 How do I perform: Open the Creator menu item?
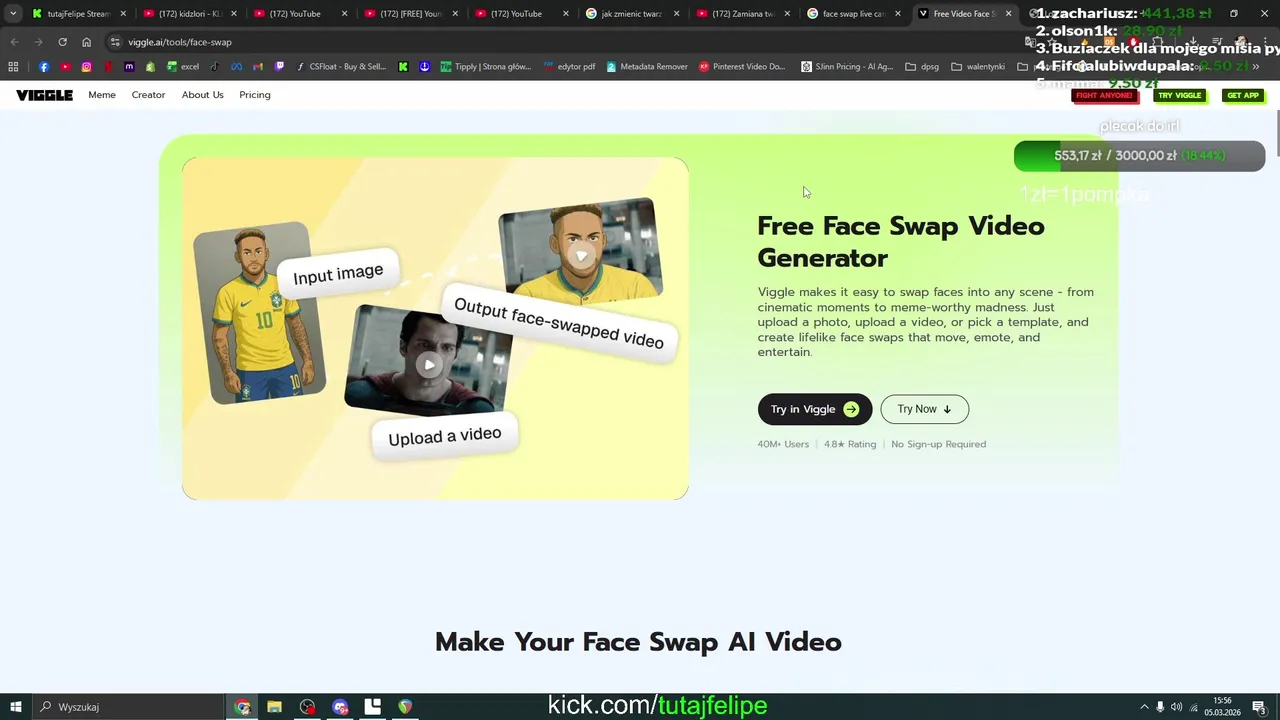click(x=148, y=95)
